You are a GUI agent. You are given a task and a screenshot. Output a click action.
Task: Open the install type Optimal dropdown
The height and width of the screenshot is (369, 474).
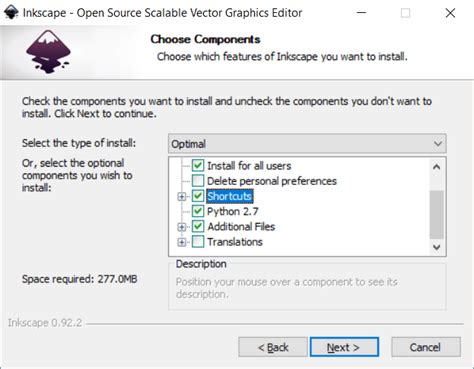pos(307,144)
